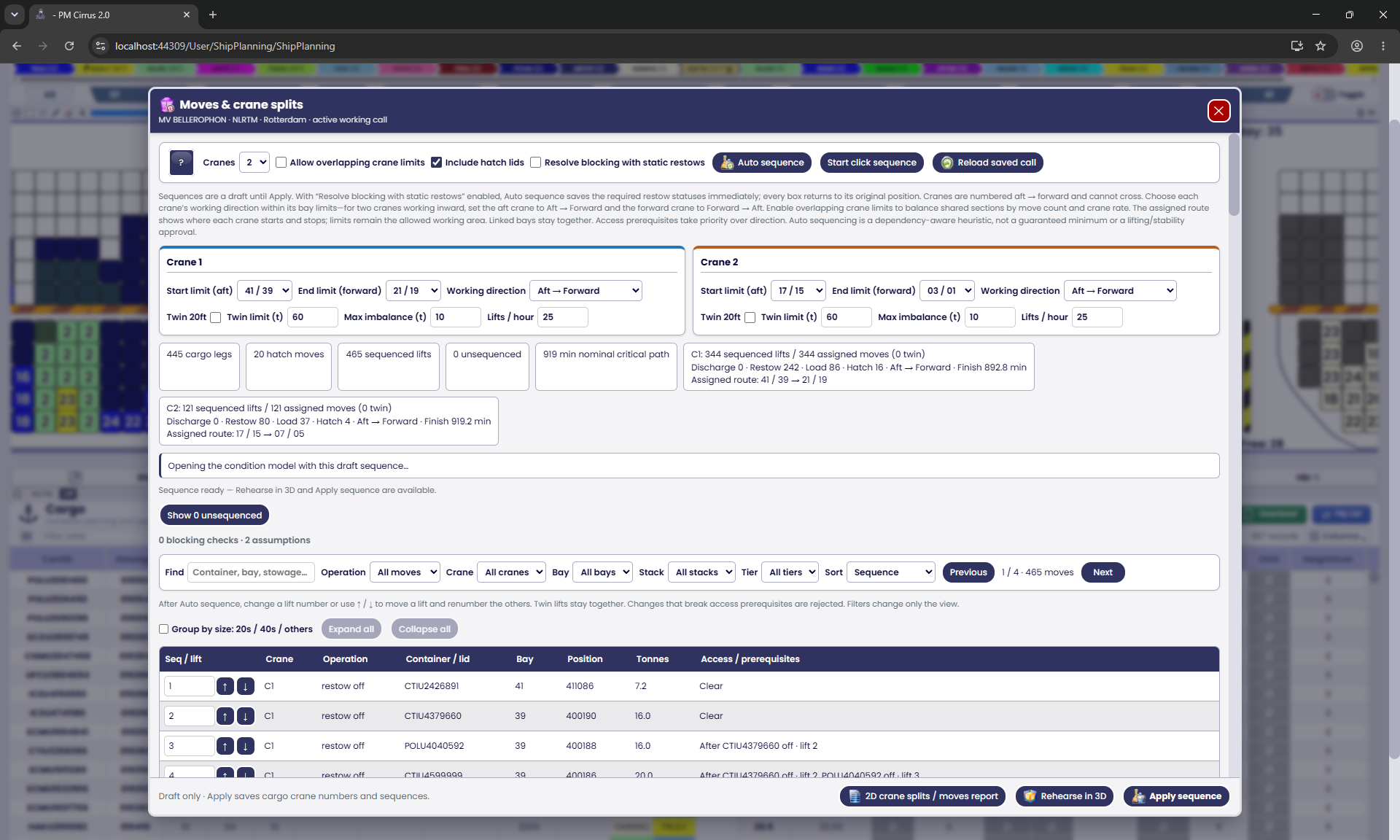Image resolution: width=1400 pixels, height=840 pixels.
Task: Open 2D crane splits / moves report
Action: click(x=923, y=796)
